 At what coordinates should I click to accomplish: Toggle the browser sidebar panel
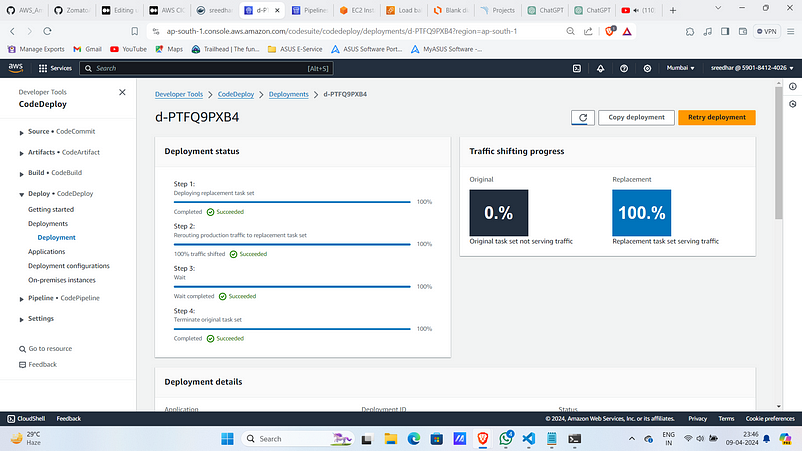tap(725, 31)
